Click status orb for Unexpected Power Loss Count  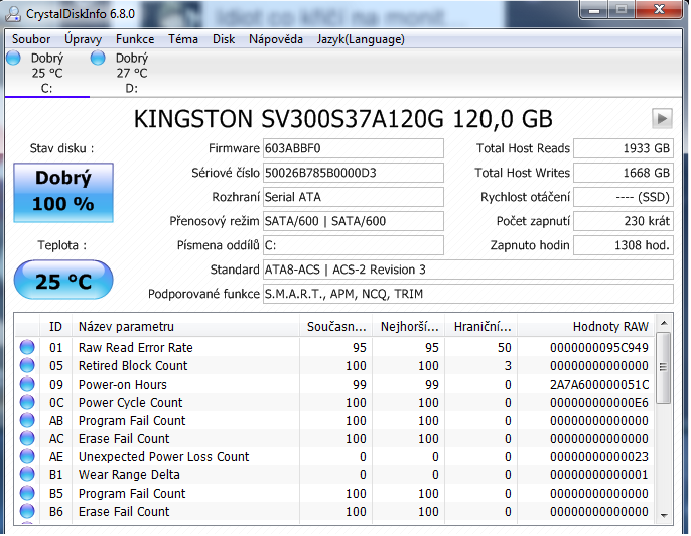coord(27,457)
